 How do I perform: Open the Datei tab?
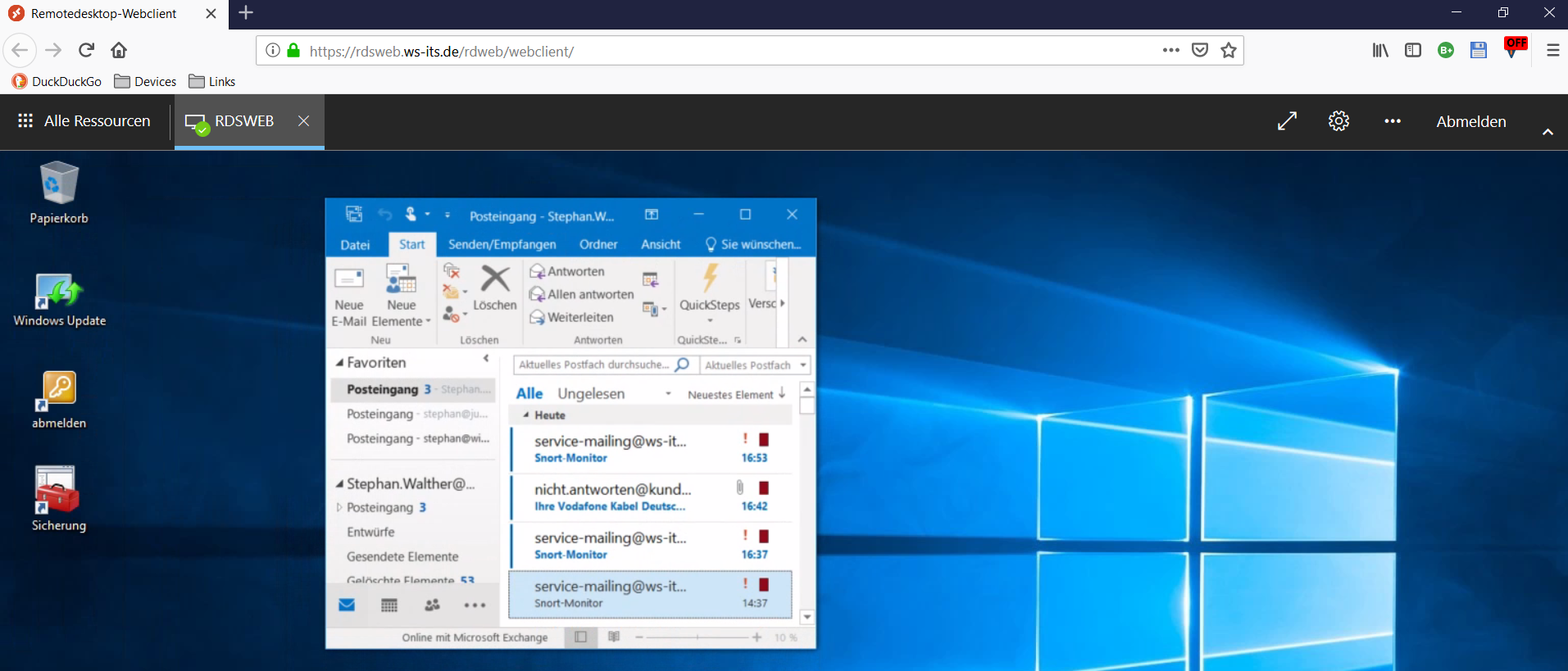(x=355, y=244)
